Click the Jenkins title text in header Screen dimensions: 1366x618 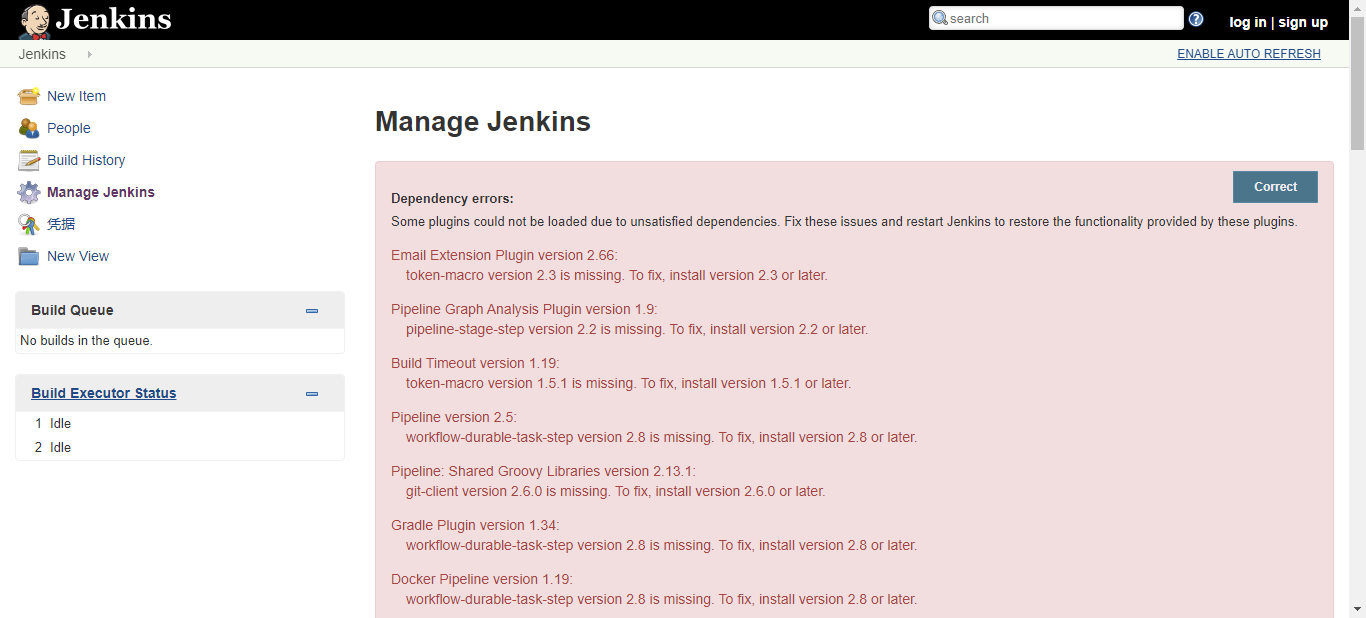point(113,19)
